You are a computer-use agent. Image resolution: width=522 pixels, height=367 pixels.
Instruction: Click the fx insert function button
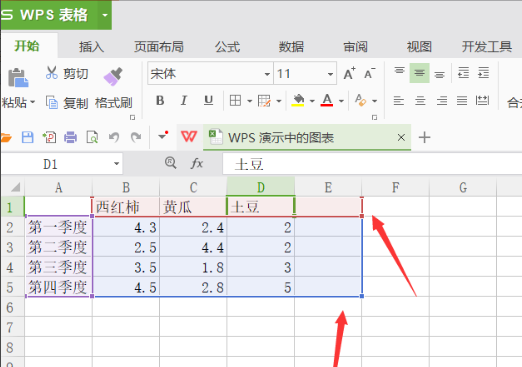[x=197, y=163]
